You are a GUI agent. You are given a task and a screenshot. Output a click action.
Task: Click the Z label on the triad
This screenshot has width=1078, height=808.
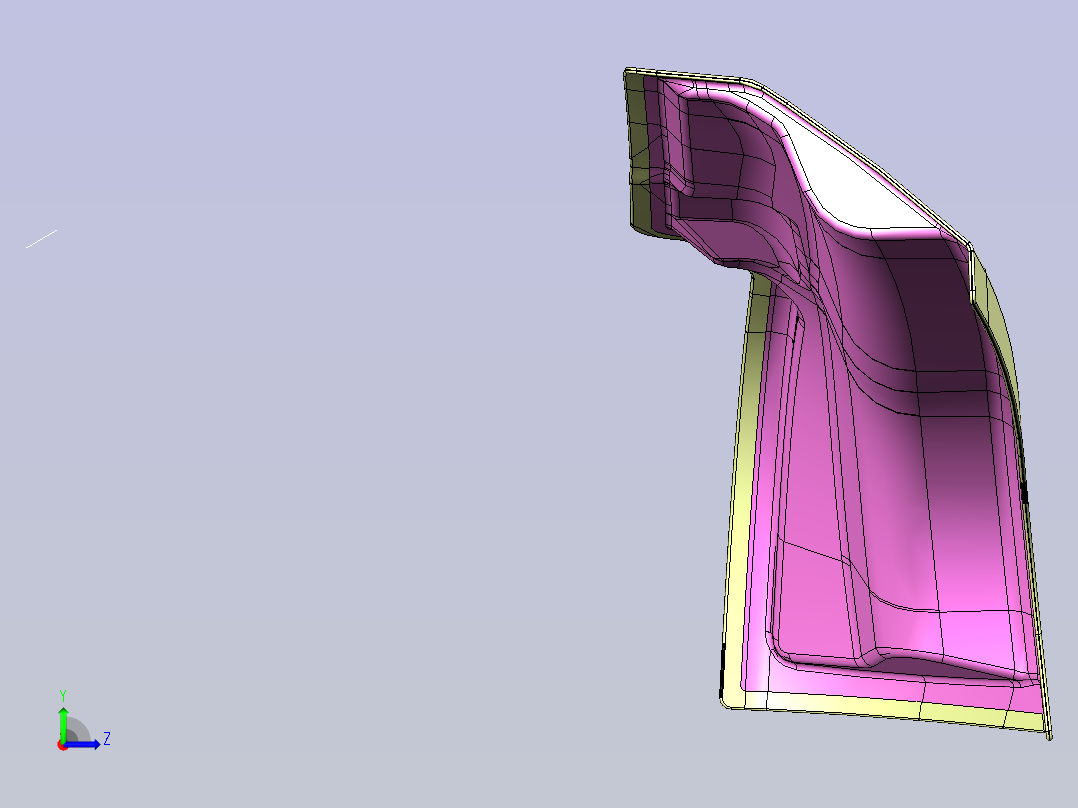tap(107, 739)
